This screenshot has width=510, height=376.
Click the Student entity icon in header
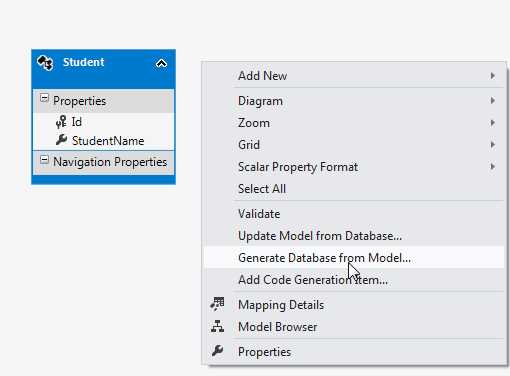45,63
